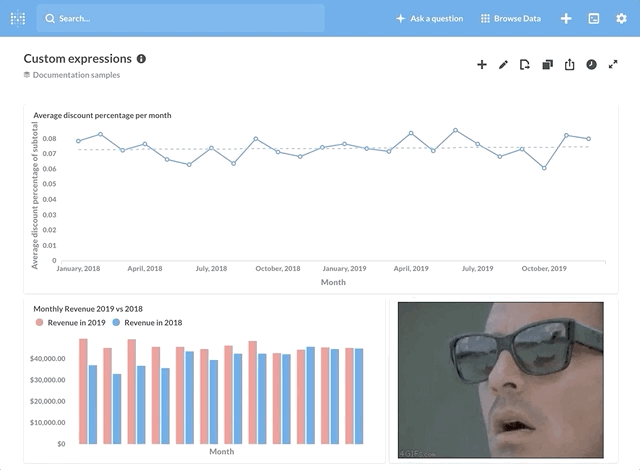Show dashboard info next to Custom expressions
Viewport: 640px width, 470px height.
pyautogui.click(x=141, y=59)
